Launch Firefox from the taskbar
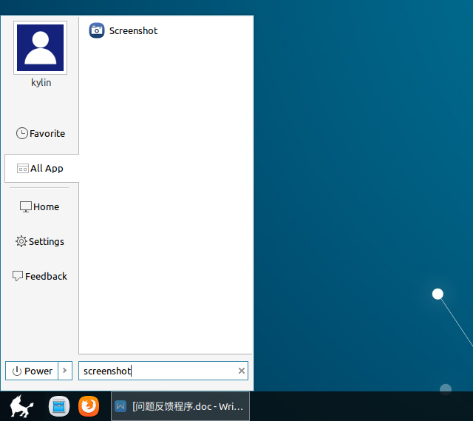 coord(89,406)
